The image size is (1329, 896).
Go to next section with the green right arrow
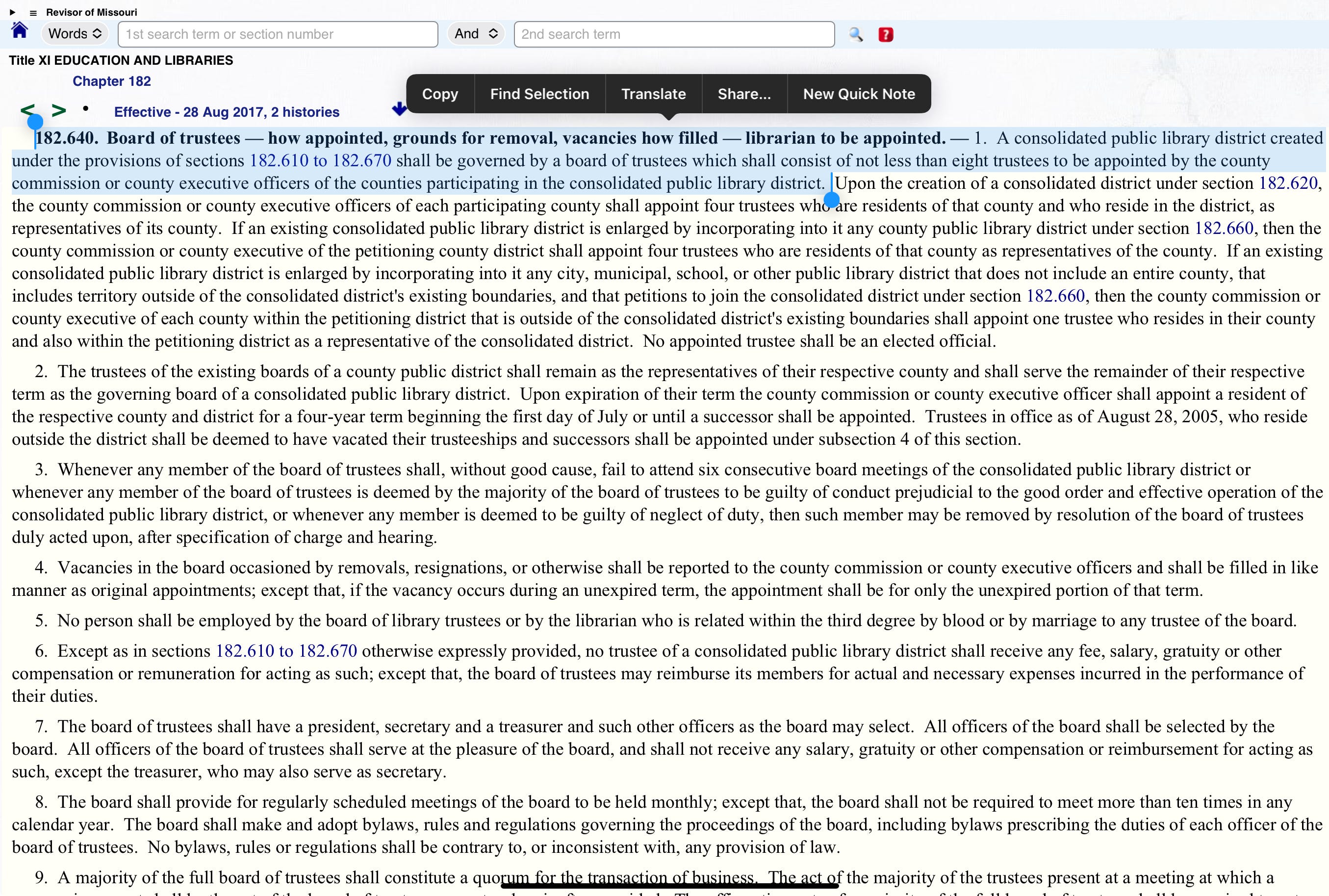click(59, 110)
